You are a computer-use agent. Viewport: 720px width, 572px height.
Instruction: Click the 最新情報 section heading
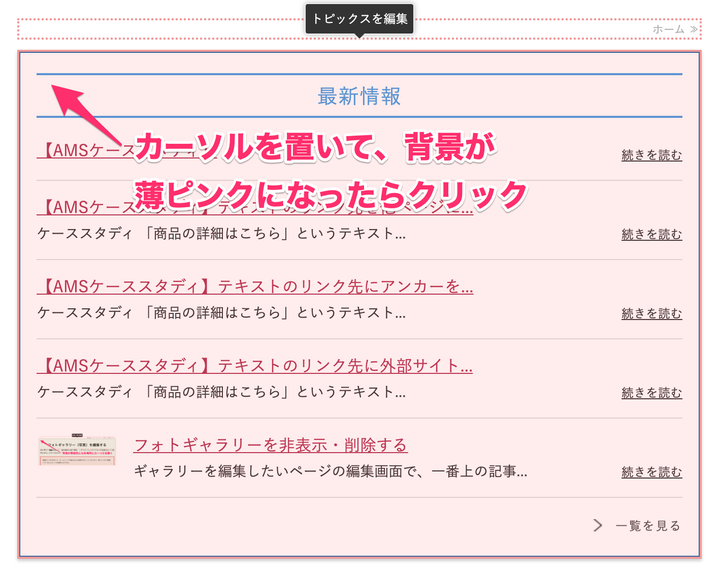point(359,96)
